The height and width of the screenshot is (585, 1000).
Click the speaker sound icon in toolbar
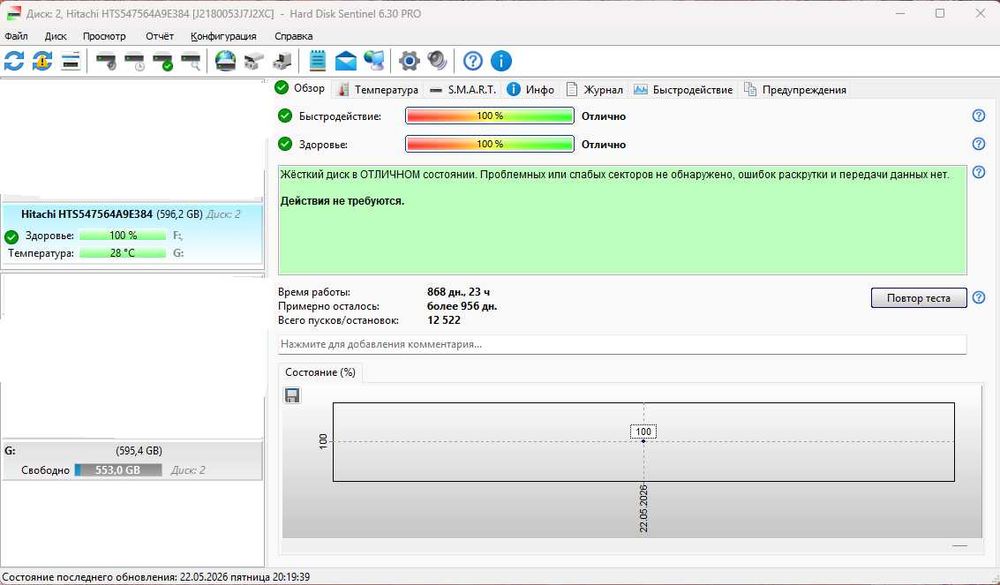pos(438,61)
